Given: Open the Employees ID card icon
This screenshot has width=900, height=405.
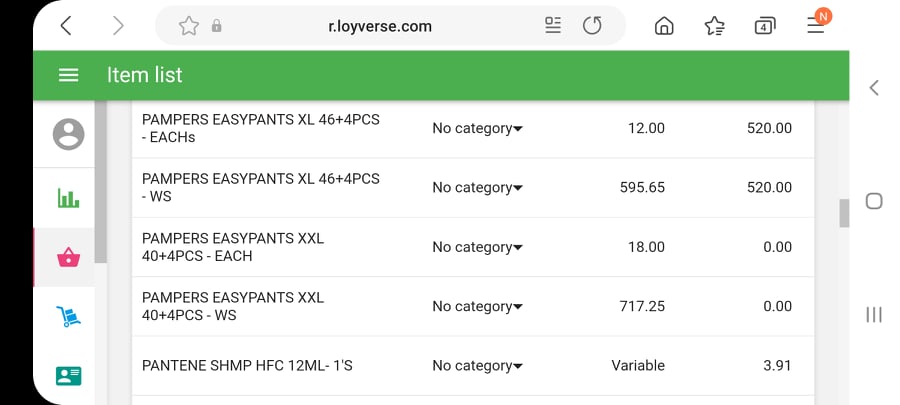Looking at the screenshot, I should tap(68, 376).
